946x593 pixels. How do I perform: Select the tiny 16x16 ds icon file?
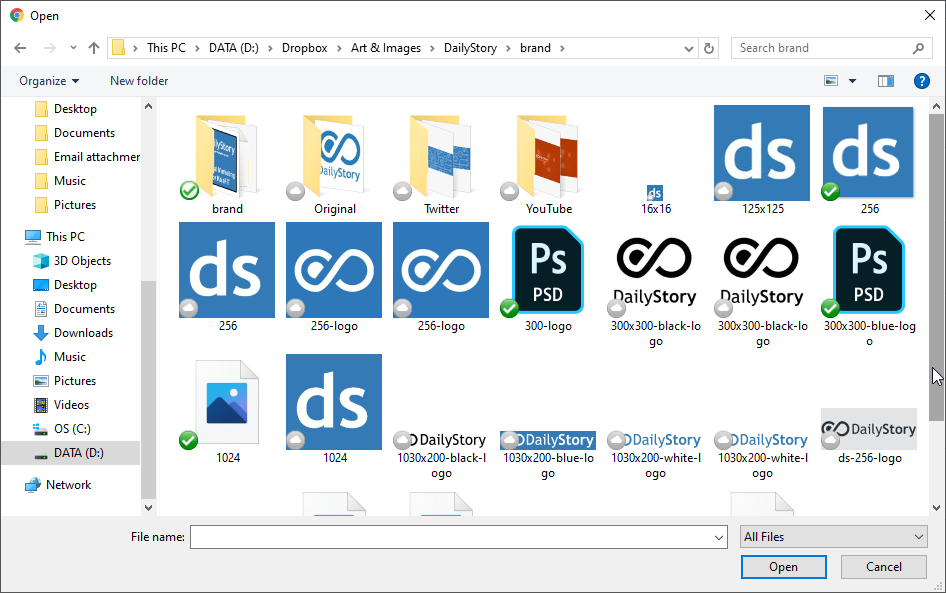point(655,200)
